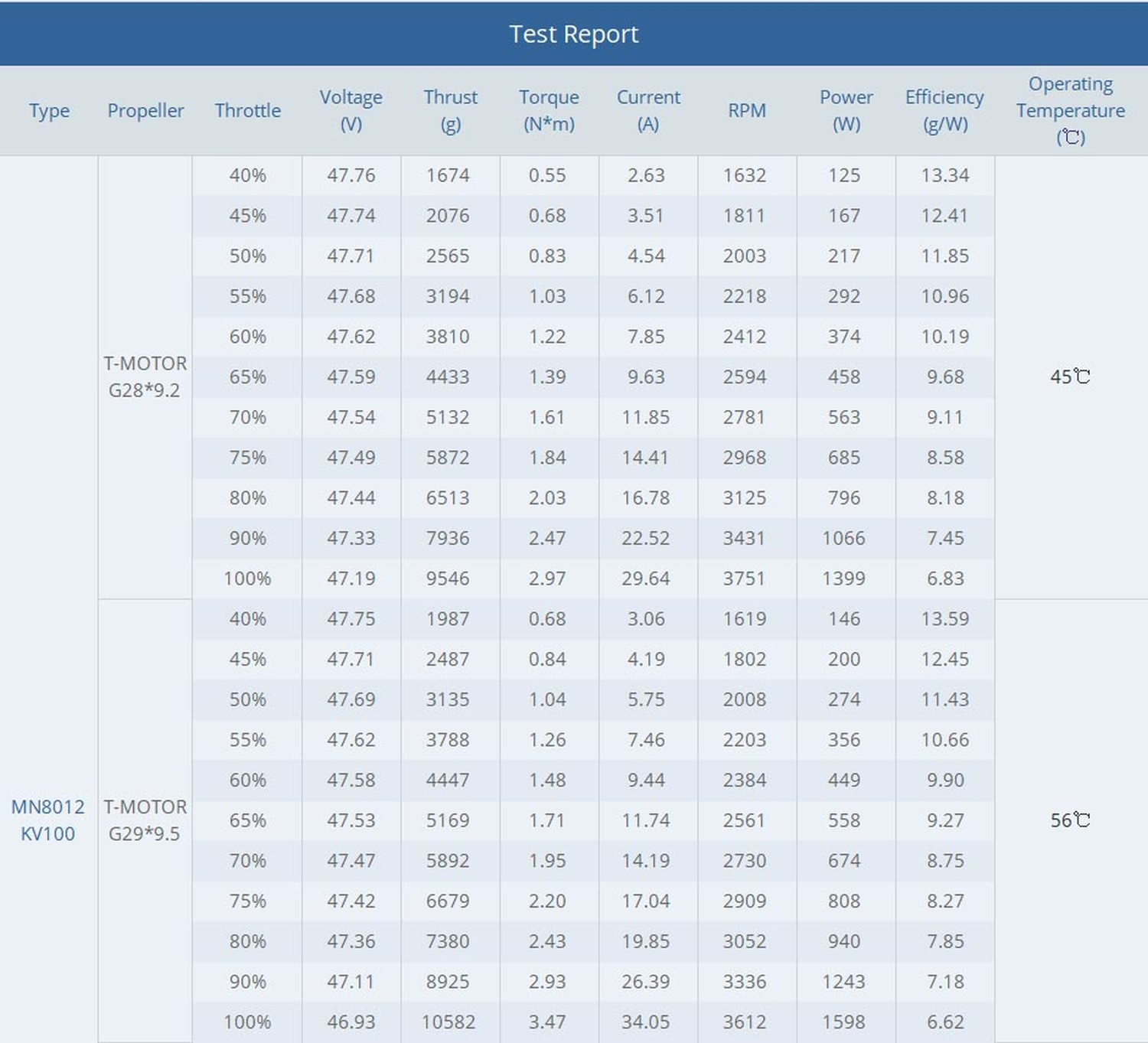Viewport: 1148px width, 1043px height.
Task: Click the Test Report title banner
Action: tap(574, 34)
